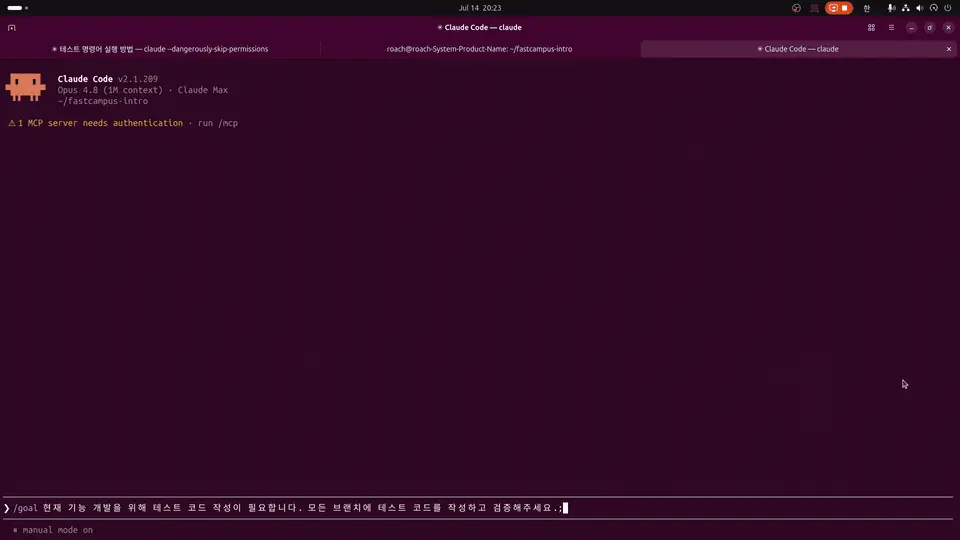This screenshot has width=960, height=540.
Task: Minimize the terminal window
Action: click(911, 28)
